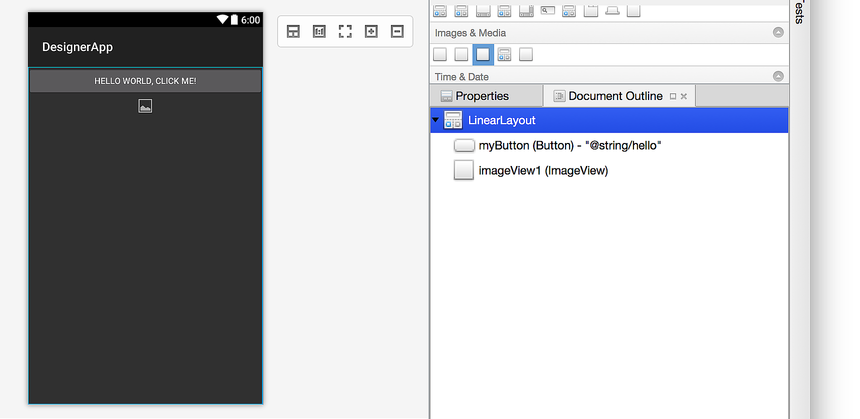Select the highlighted ImageView widget in Images & Media
This screenshot has width=860, height=419.
(x=483, y=54)
